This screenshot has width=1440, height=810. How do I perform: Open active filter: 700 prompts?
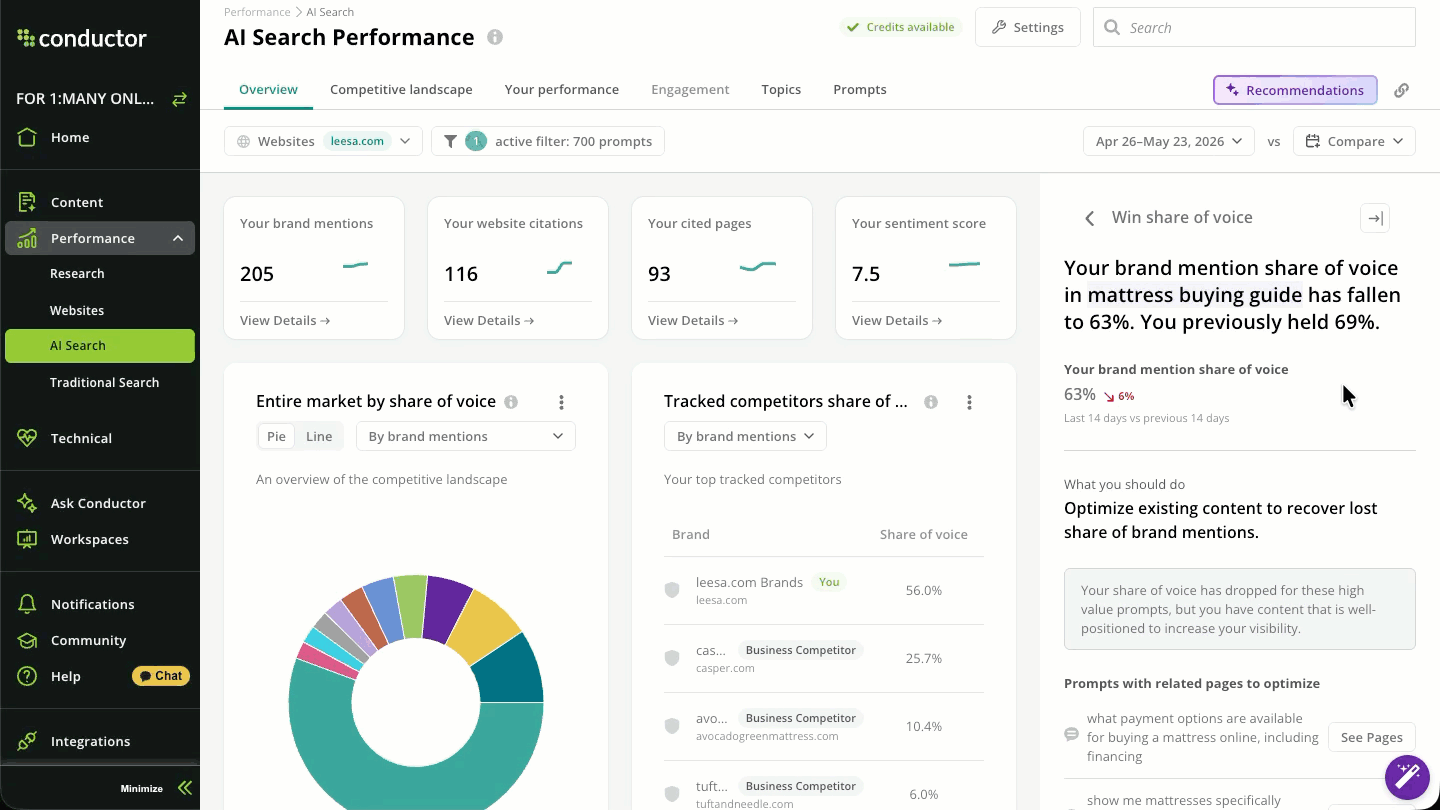548,141
